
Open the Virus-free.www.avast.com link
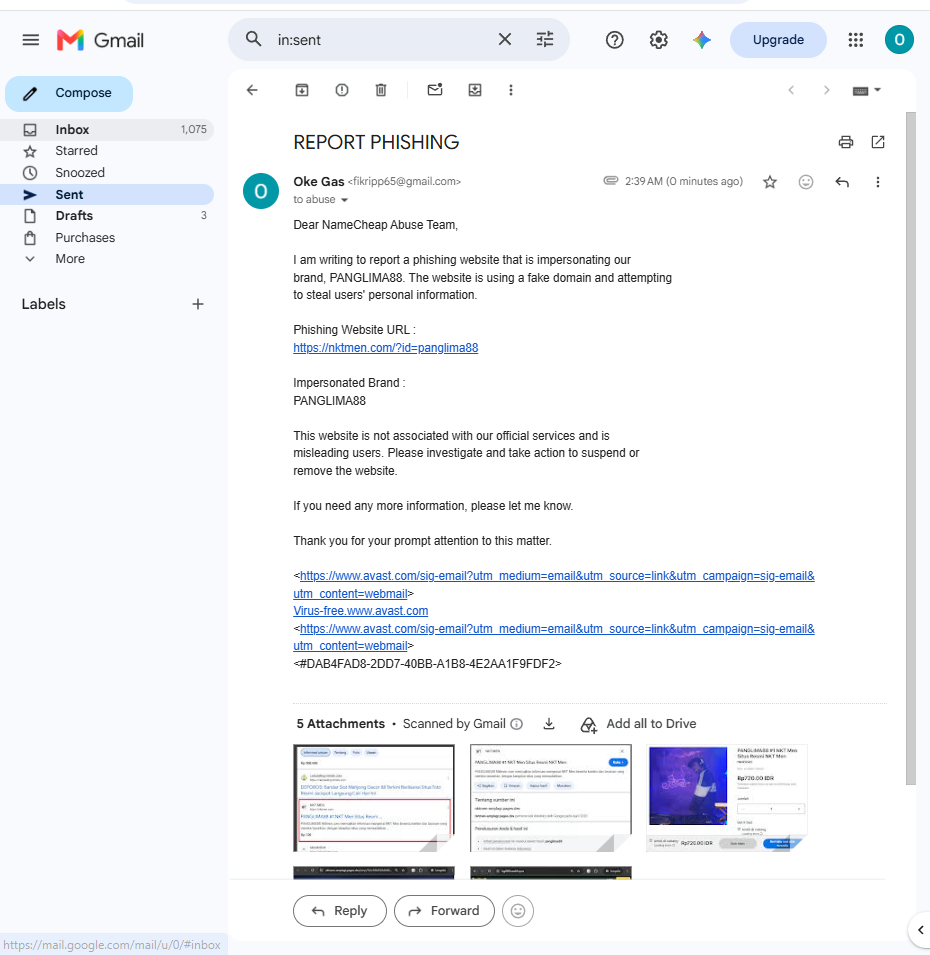(361, 611)
